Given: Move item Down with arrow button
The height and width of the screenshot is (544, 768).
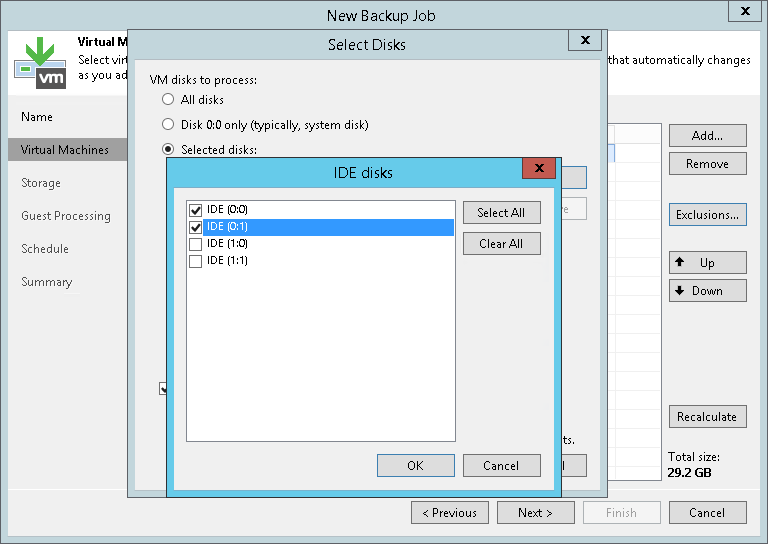Looking at the screenshot, I should pos(708,290).
